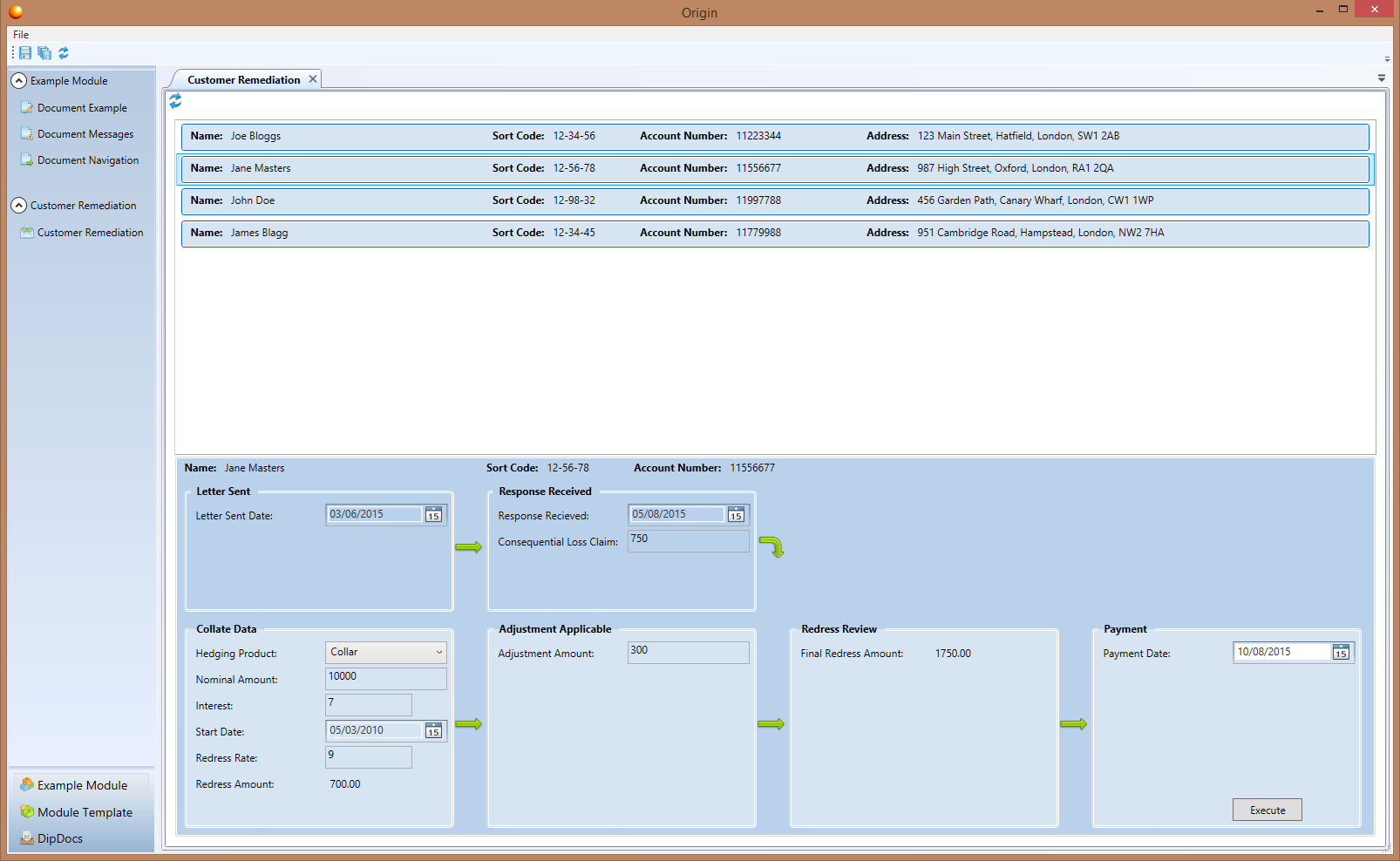This screenshot has height=861, width=1400.
Task: Click the Refresh icon in the top toolbar
Action: 64,53
